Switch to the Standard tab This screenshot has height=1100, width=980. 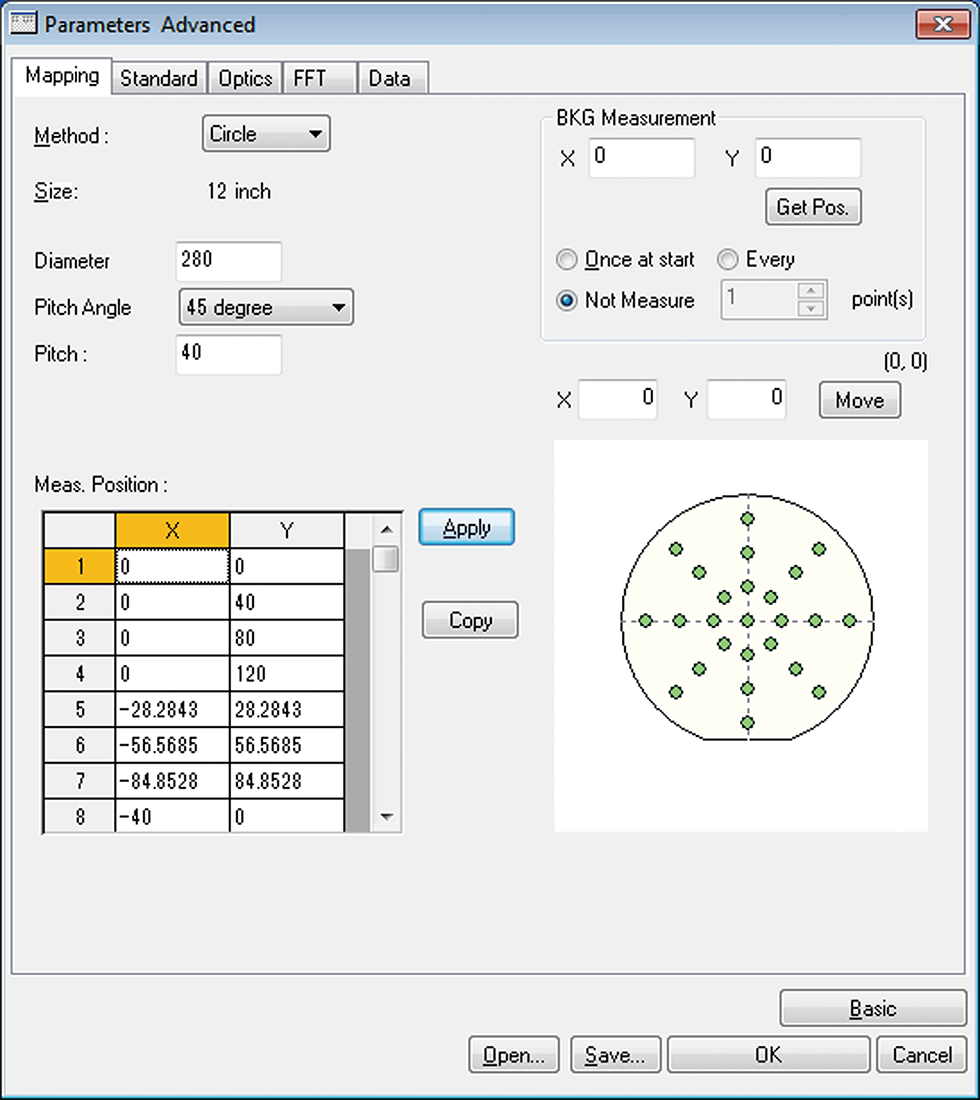[x=158, y=77]
